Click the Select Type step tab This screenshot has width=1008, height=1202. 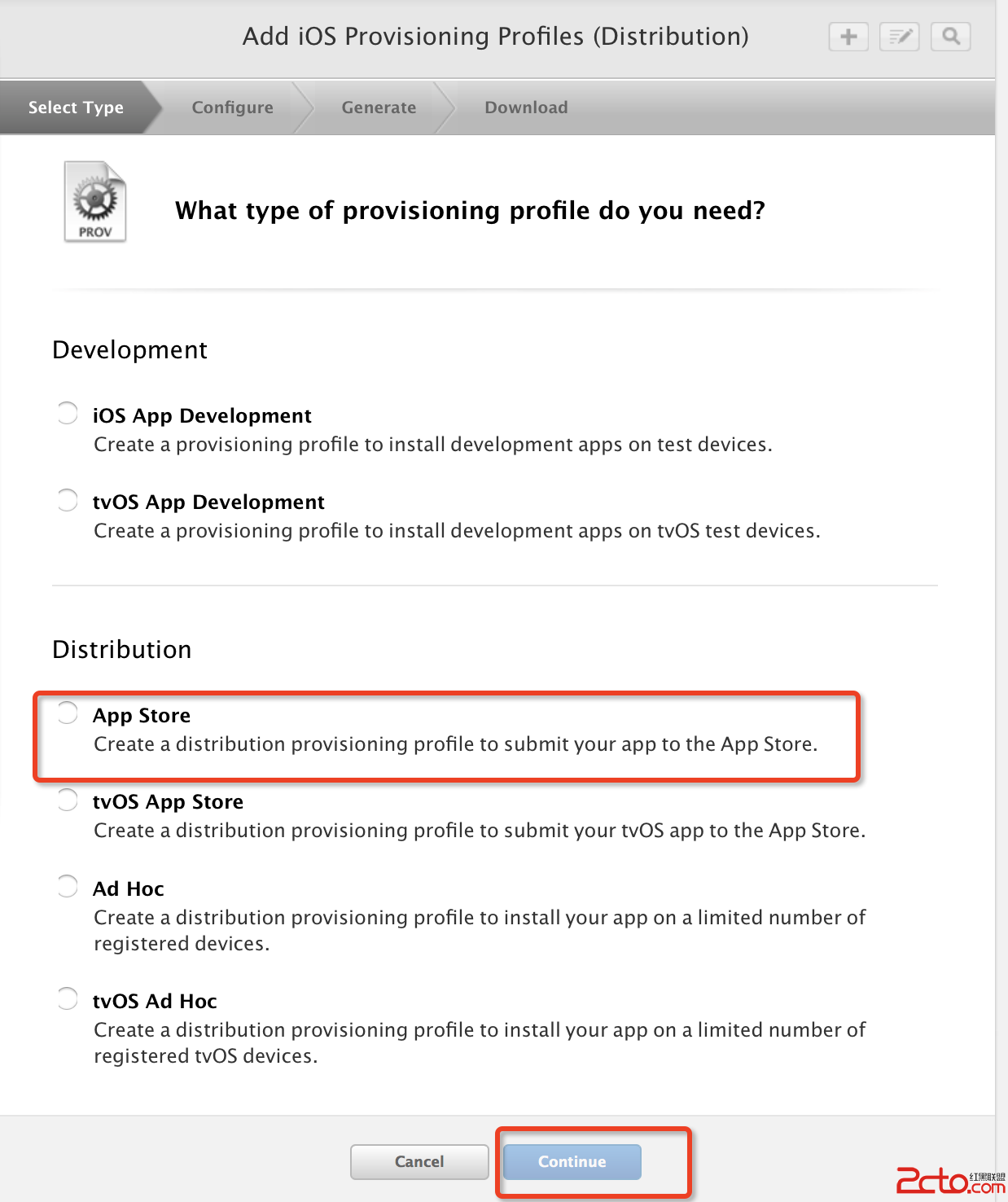click(x=76, y=107)
